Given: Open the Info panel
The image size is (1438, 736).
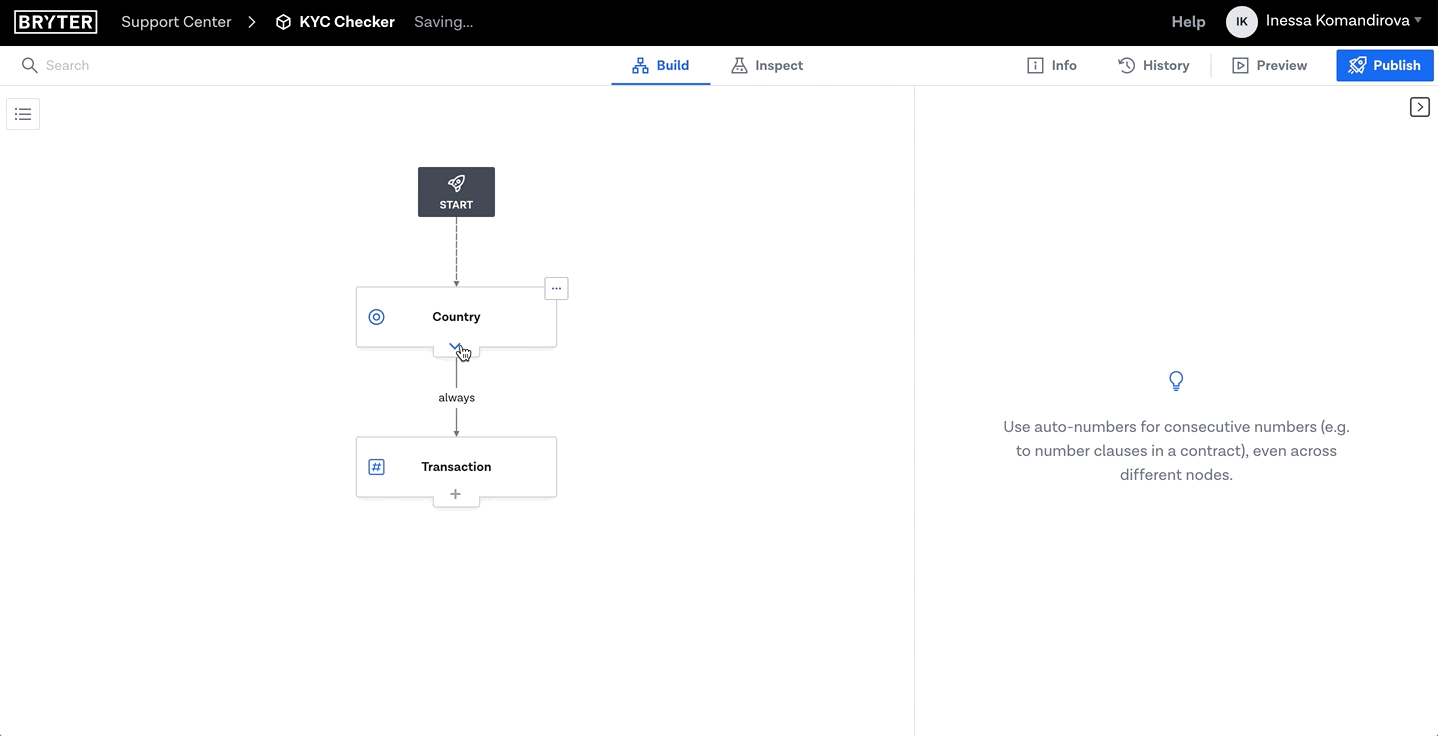Looking at the screenshot, I should [1052, 65].
